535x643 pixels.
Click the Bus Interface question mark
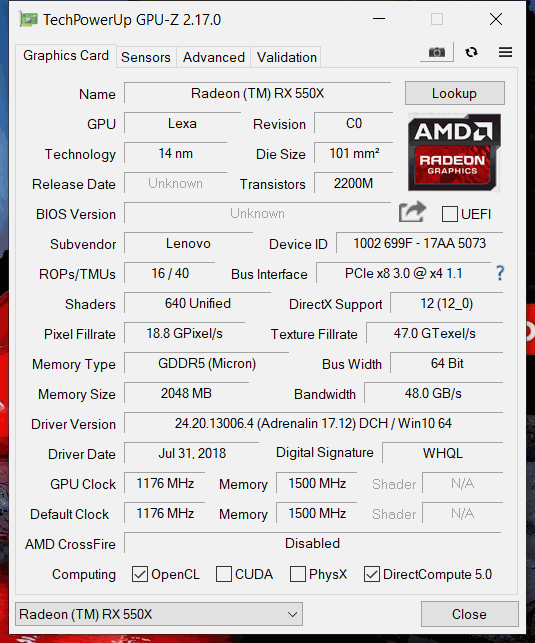[x=500, y=273]
